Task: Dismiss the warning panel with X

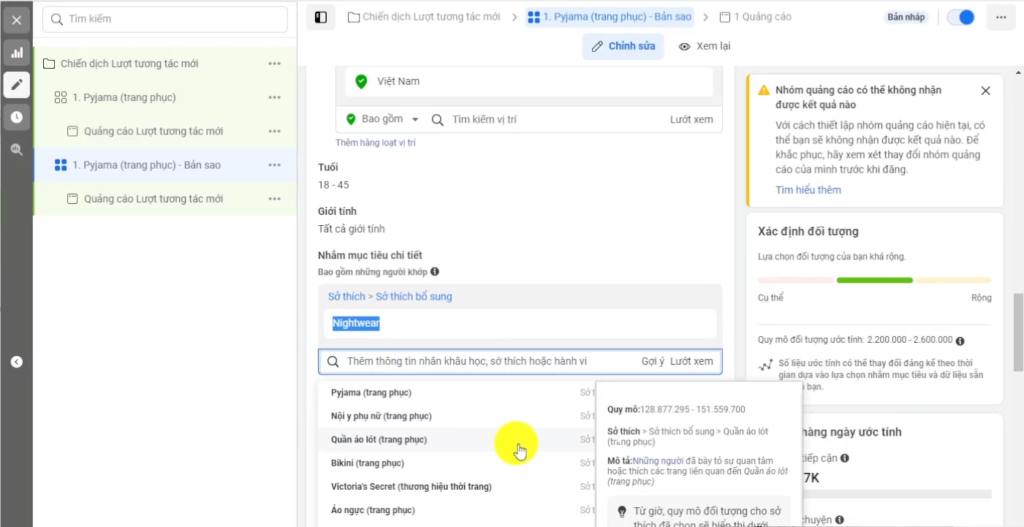Action: [x=985, y=91]
